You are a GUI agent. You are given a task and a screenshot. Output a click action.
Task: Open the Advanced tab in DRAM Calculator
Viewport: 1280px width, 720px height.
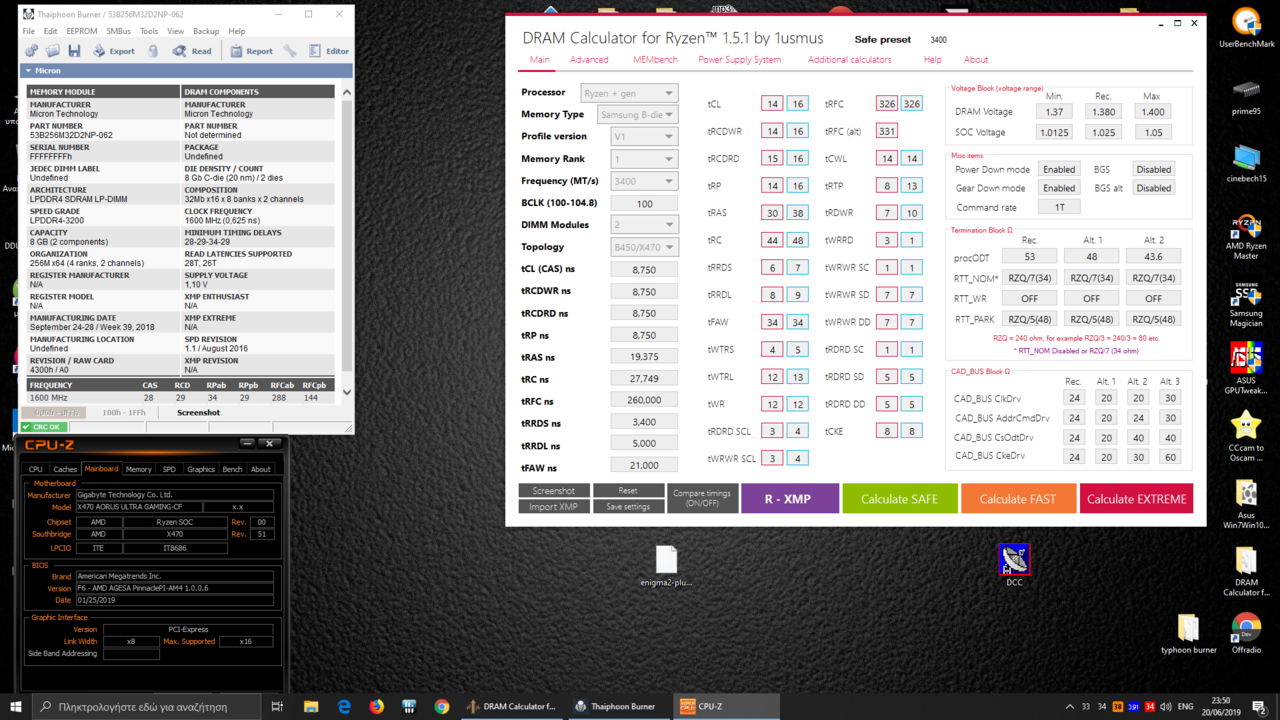coord(589,60)
